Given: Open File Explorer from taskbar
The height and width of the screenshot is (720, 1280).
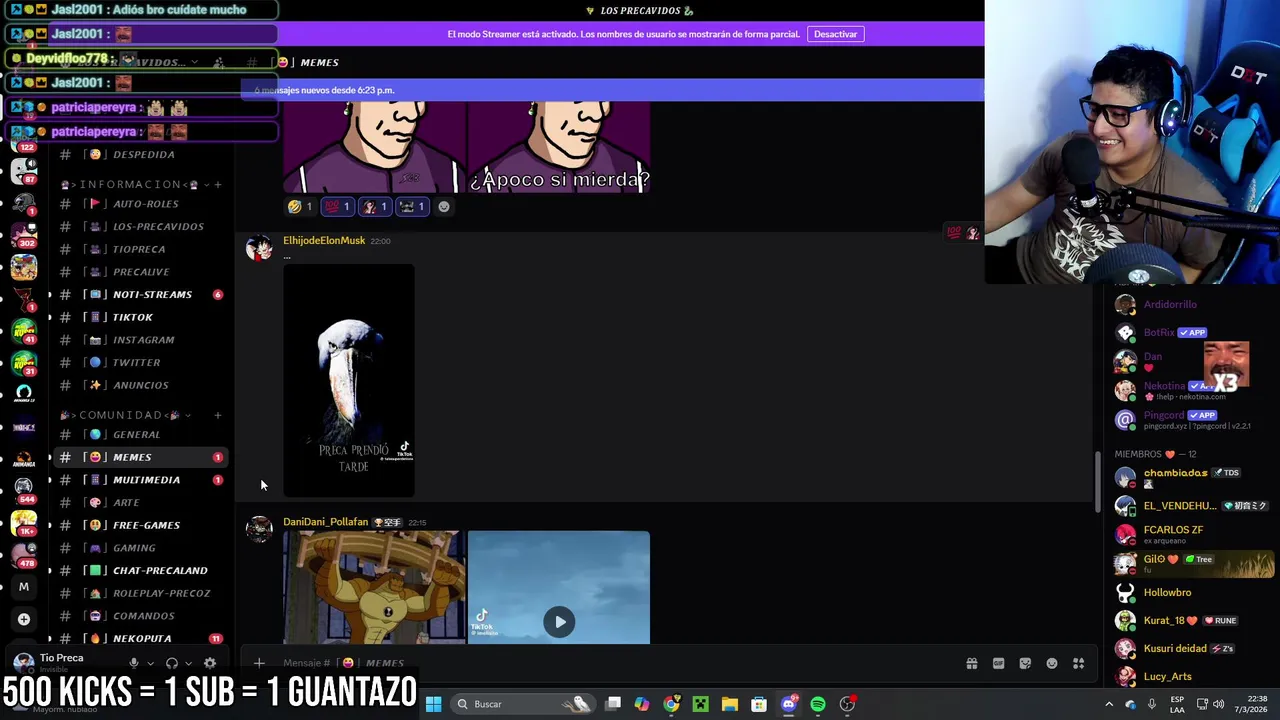Looking at the screenshot, I should 730,704.
